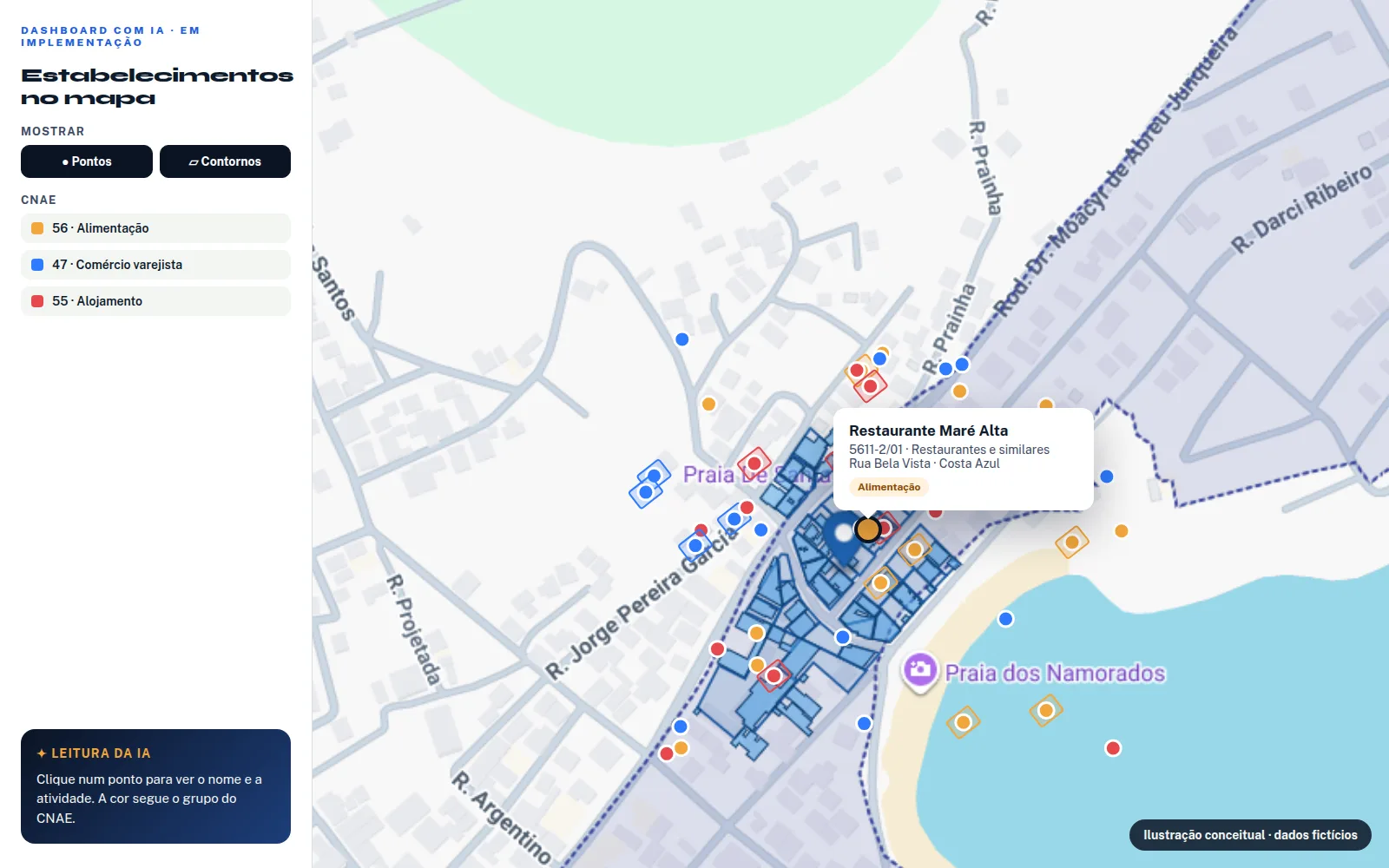Viewport: 1389px width, 868px height.
Task: Click the orange swatch for 56 · Alimentação
Action: point(37,228)
